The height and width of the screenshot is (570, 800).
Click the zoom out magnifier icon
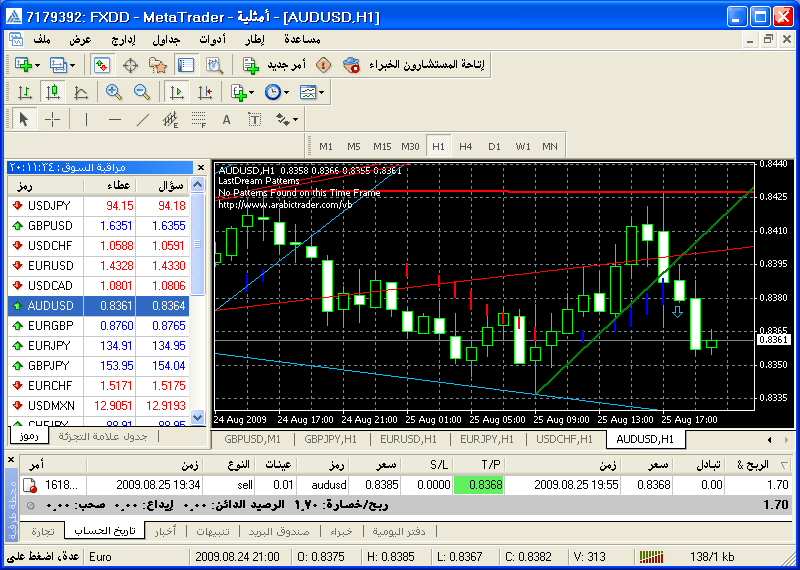click(x=142, y=92)
